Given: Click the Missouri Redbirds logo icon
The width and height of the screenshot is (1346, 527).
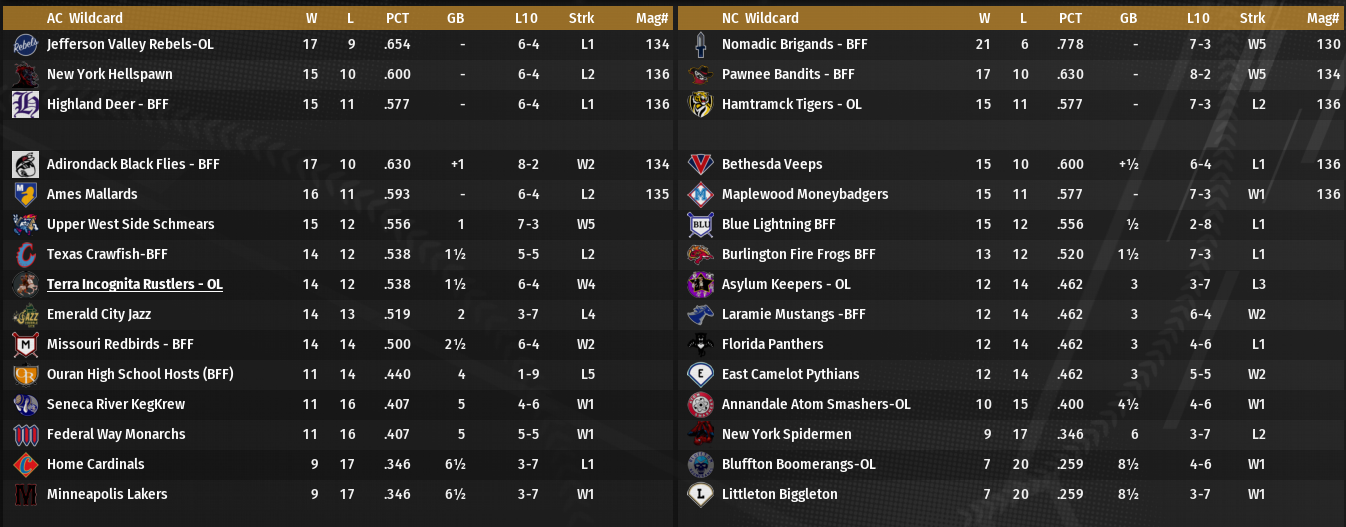Looking at the screenshot, I should tap(25, 345).
